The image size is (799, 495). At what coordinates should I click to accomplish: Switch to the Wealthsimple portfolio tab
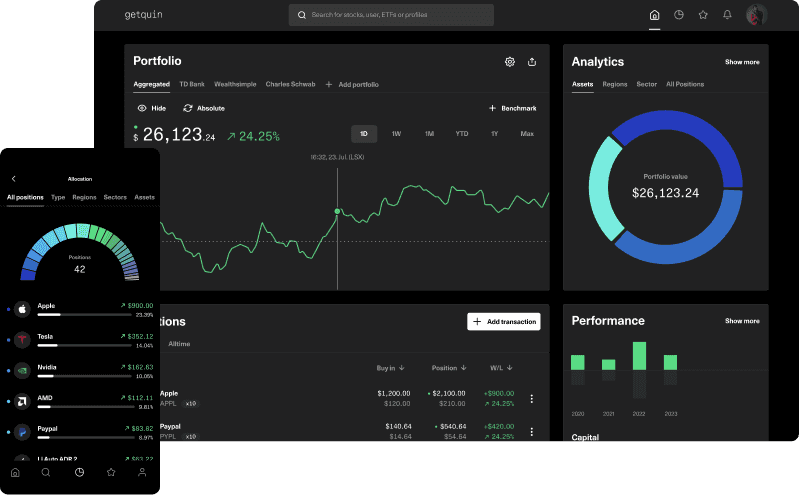coord(235,84)
